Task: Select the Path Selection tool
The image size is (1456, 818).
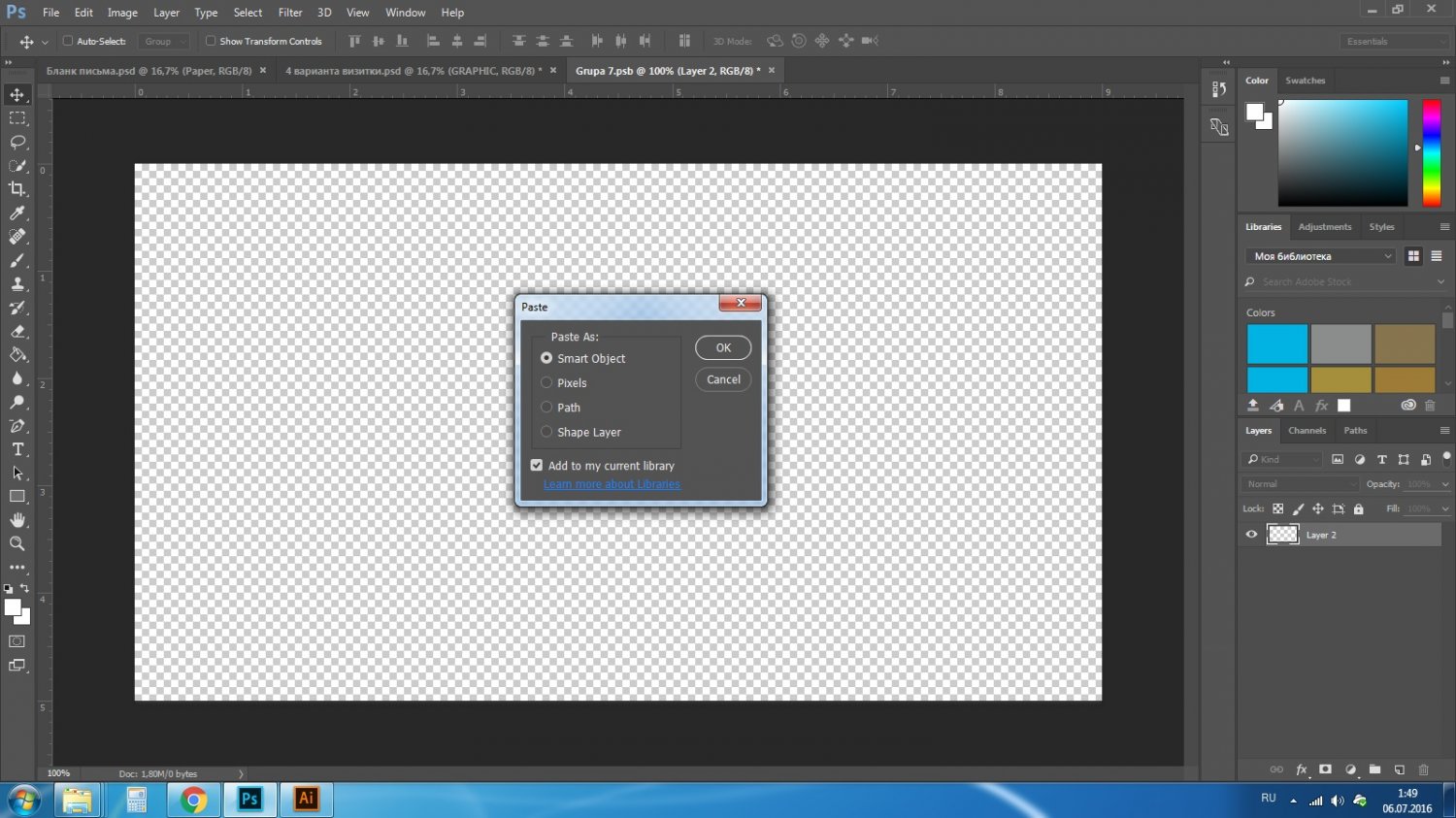Action: [17, 474]
